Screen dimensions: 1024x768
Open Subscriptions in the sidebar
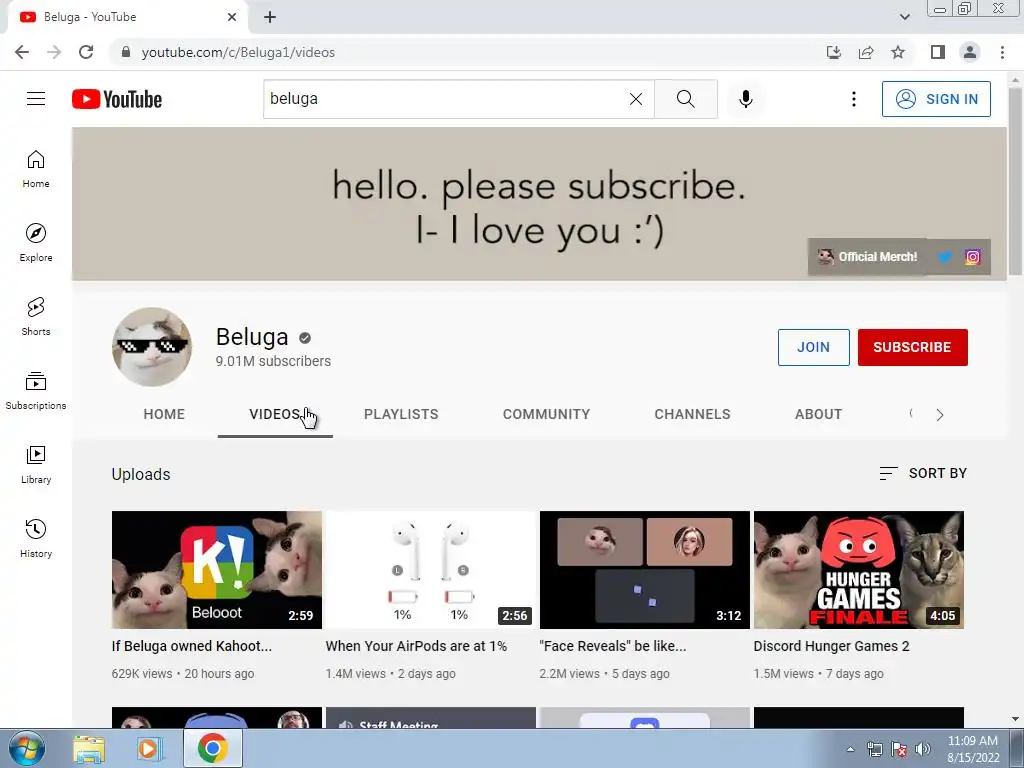(36, 391)
